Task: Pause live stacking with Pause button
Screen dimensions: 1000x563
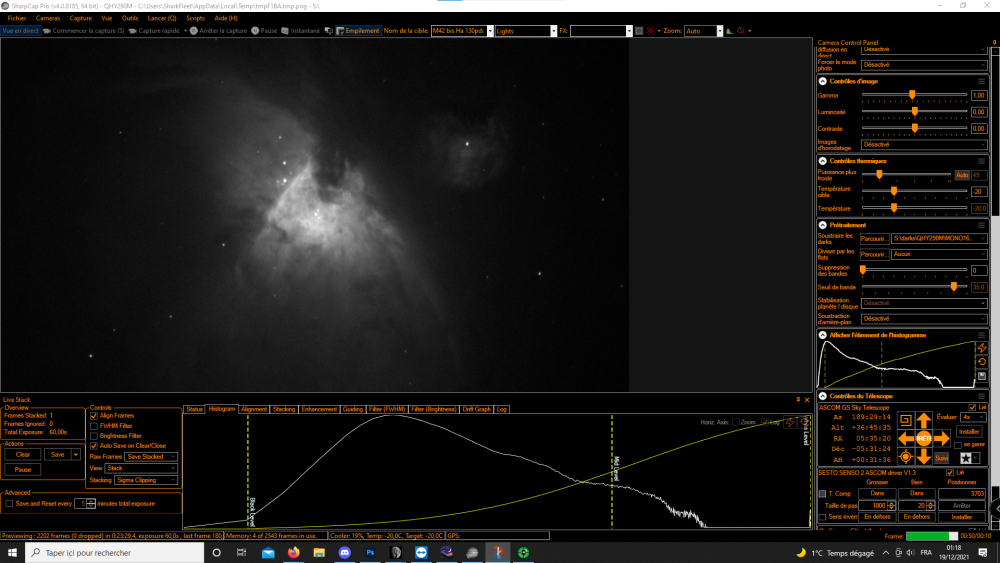Action: tap(23, 470)
